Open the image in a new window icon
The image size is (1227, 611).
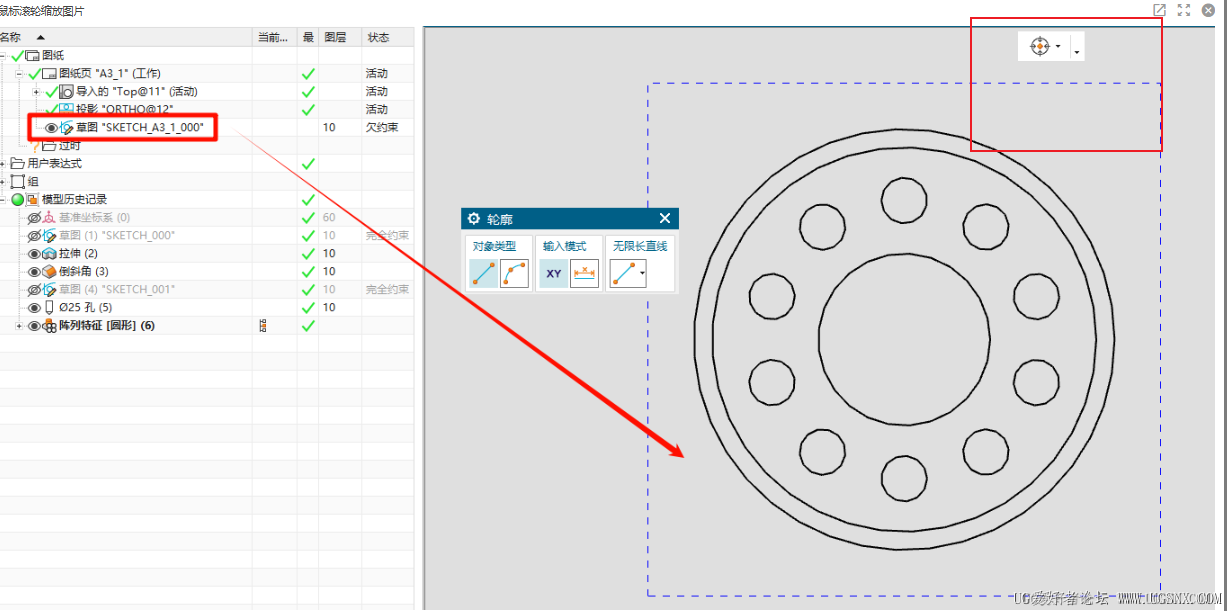1159,9
